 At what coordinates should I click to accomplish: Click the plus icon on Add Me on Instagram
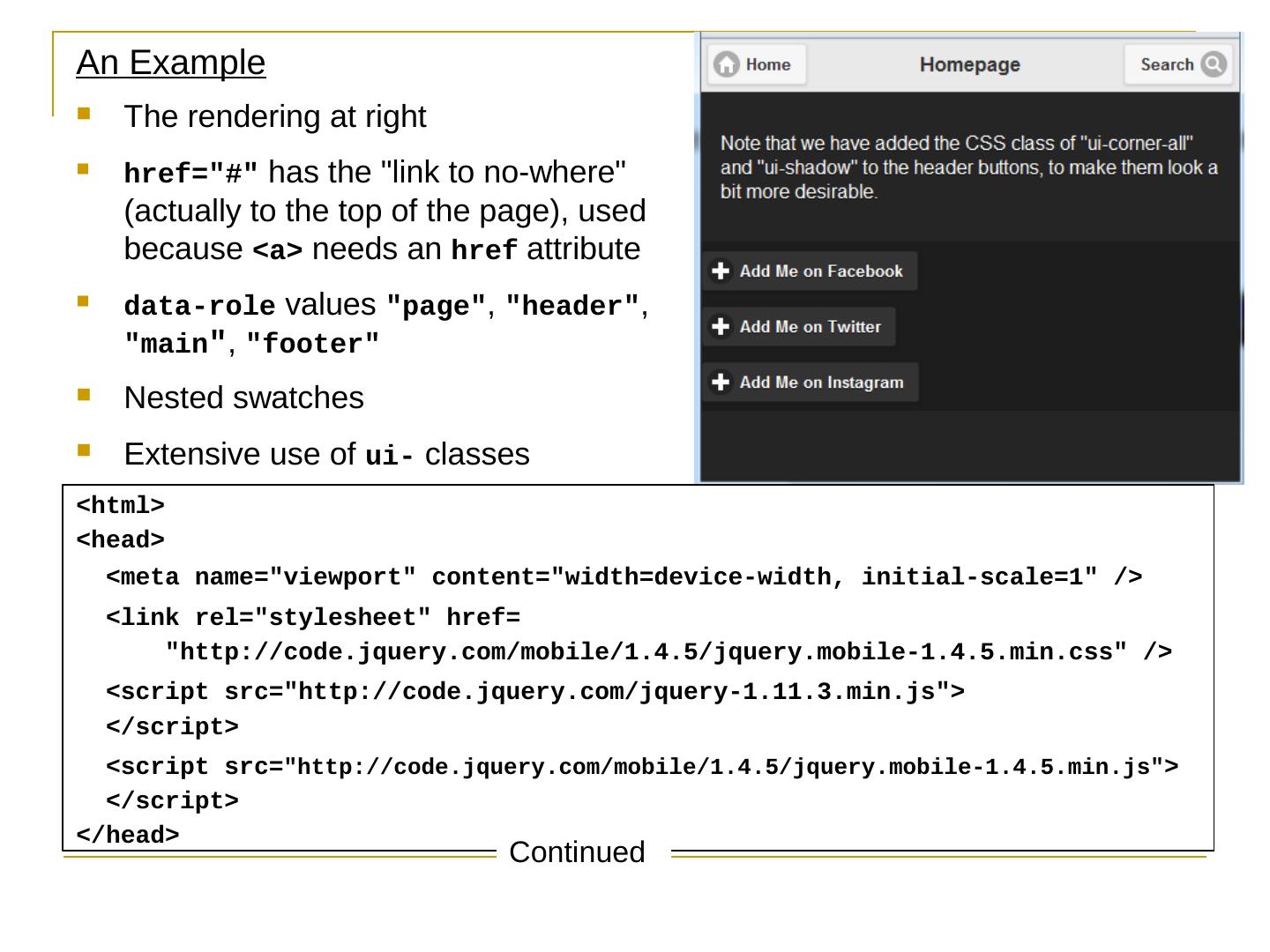tap(721, 382)
